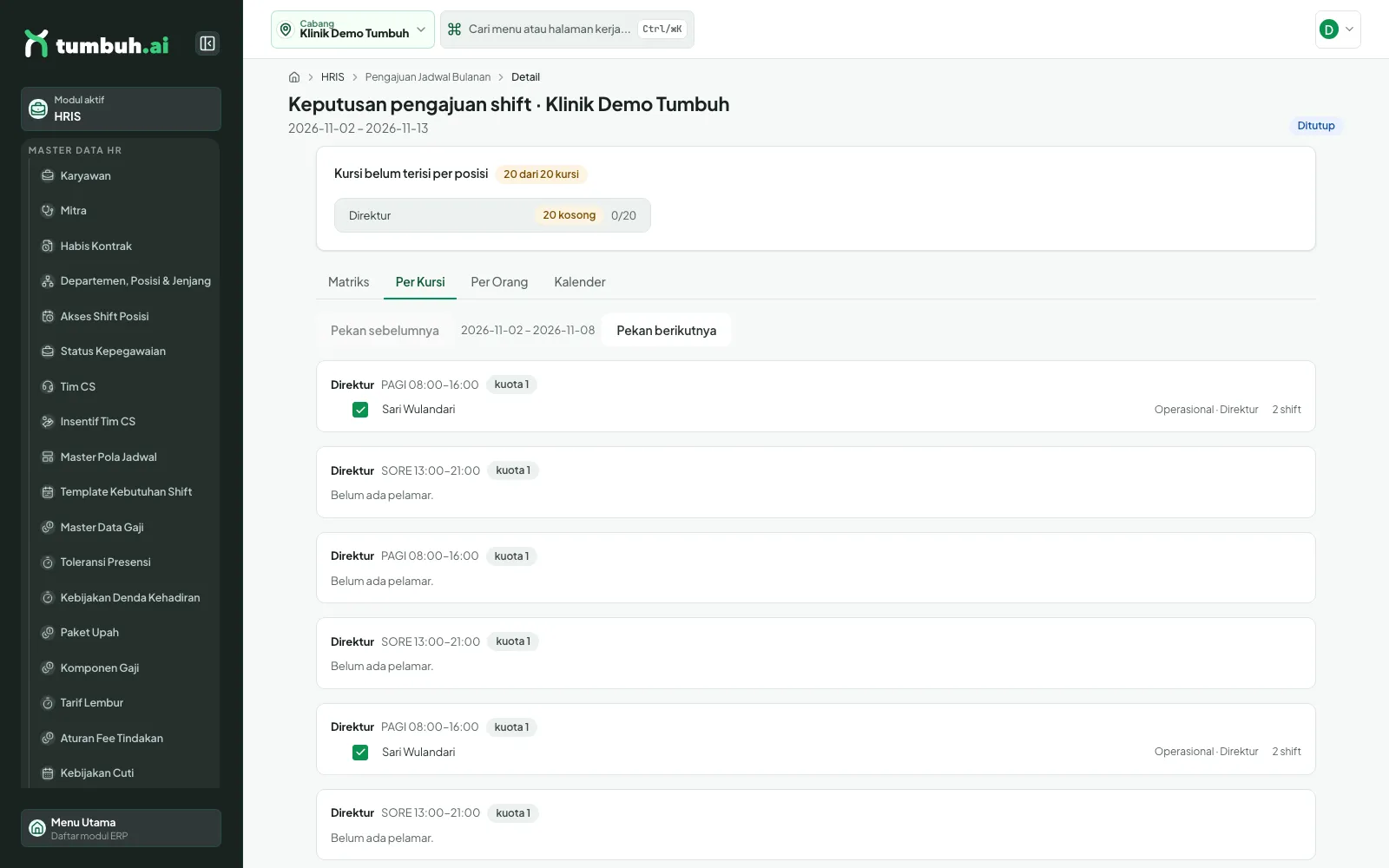Click the Template Kebutuhan Shift icon
Screen dimensions: 1389x868
[x=48, y=492]
